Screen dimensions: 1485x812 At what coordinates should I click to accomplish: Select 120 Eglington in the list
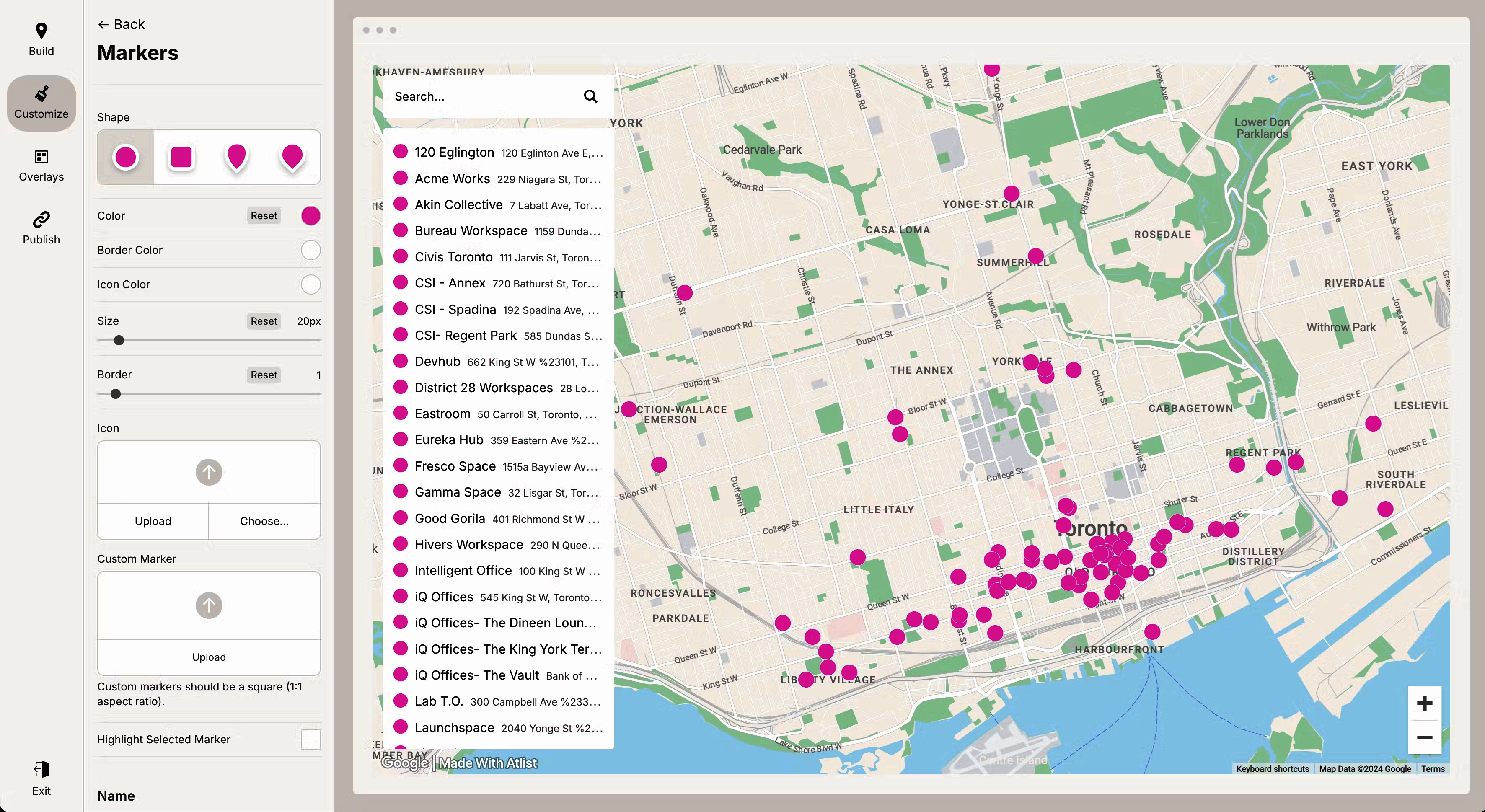pos(499,152)
